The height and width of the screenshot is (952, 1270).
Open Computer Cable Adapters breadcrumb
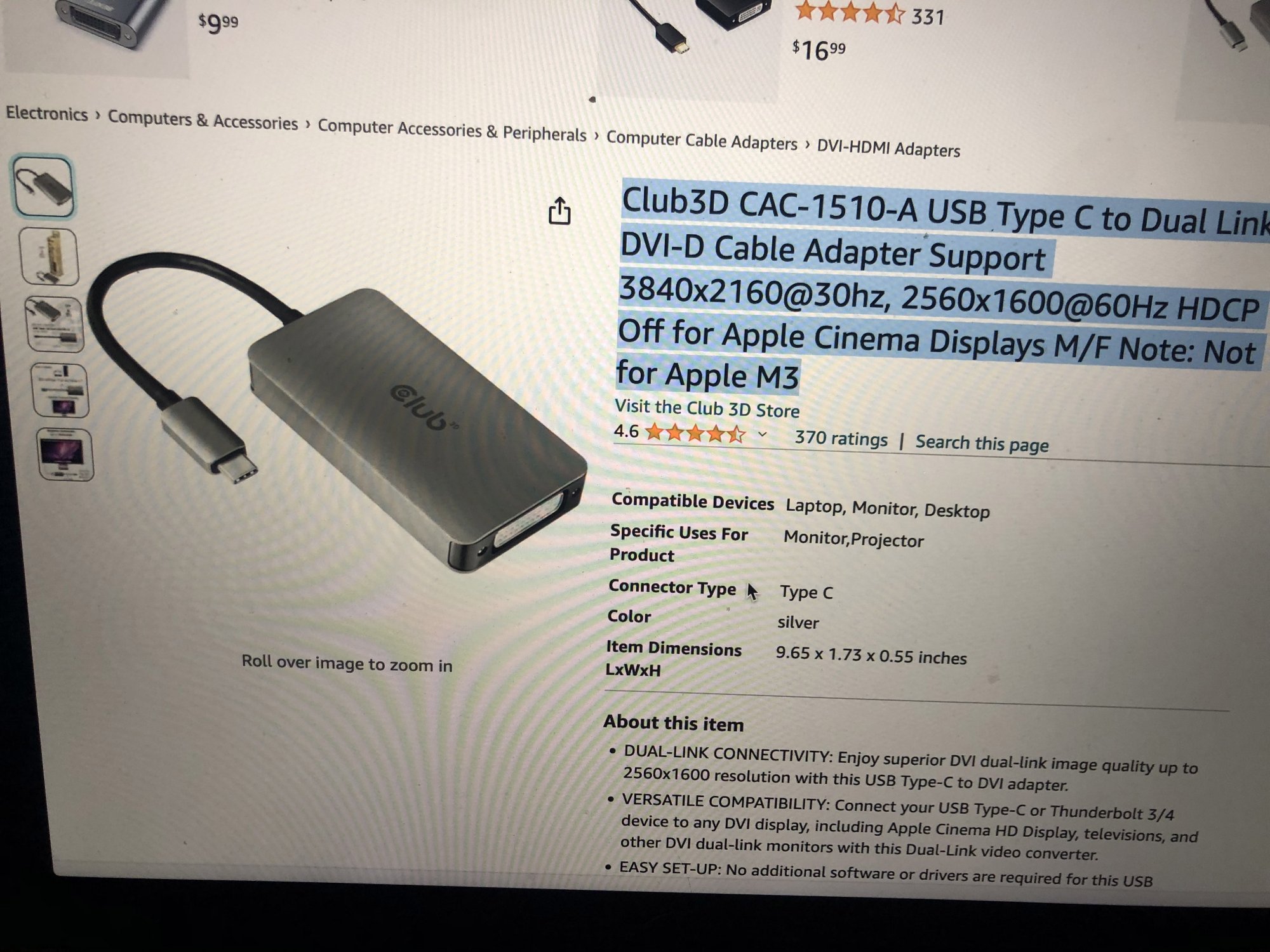(702, 140)
